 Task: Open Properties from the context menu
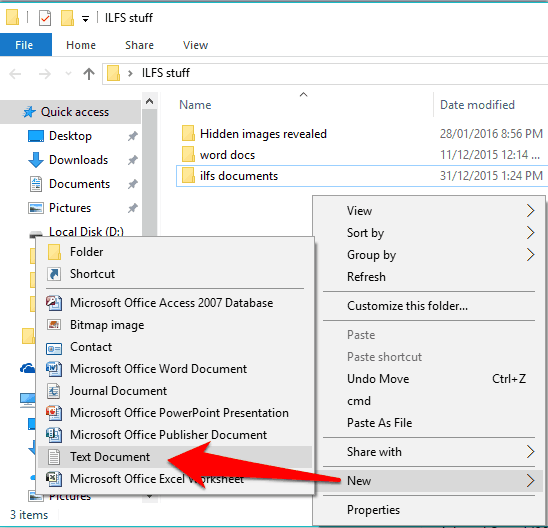coord(428,510)
